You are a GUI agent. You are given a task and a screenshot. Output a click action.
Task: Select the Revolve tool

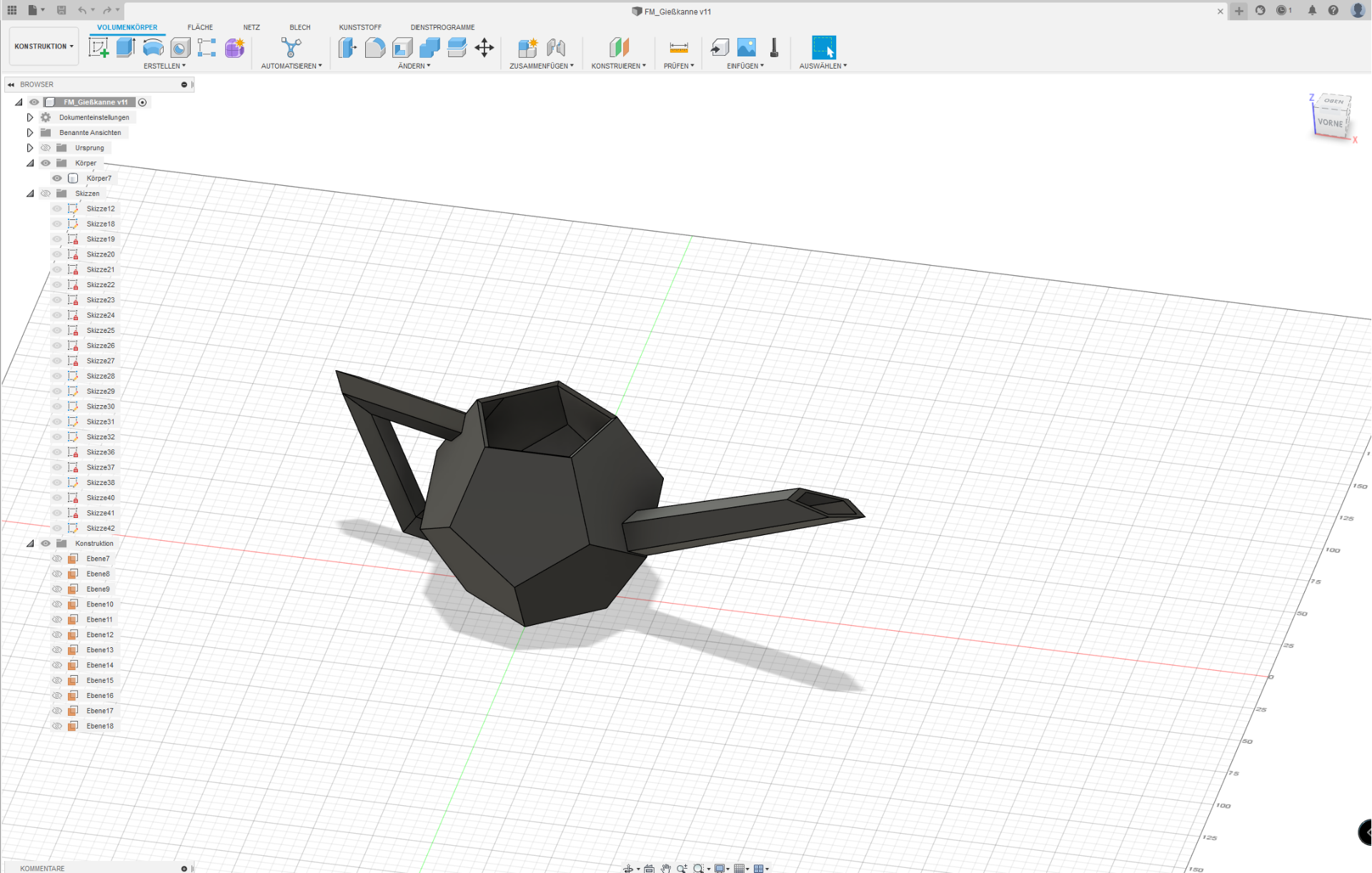[x=153, y=48]
